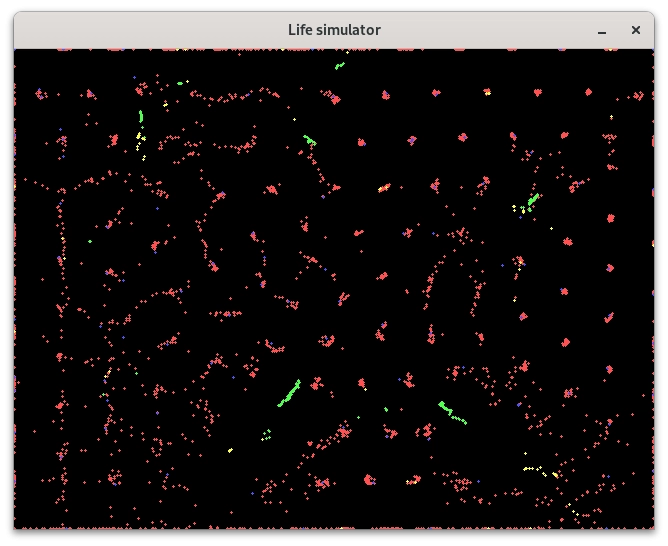The image size is (668, 546).
Task: Close the Life simulator window
Action: [x=636, y=30]
